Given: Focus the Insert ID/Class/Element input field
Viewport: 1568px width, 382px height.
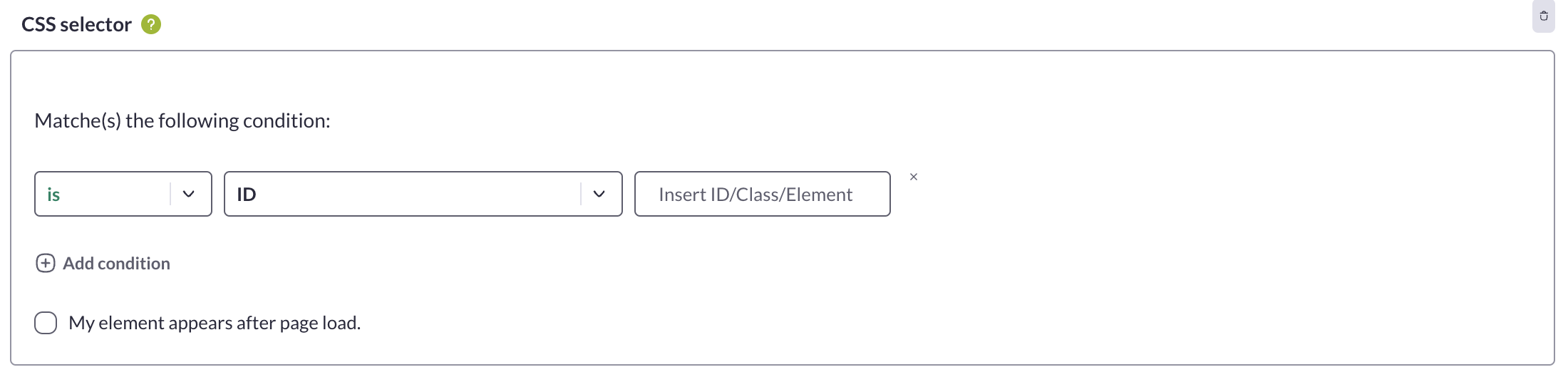Looking at the screenshot, I should [x=763, y=194].
